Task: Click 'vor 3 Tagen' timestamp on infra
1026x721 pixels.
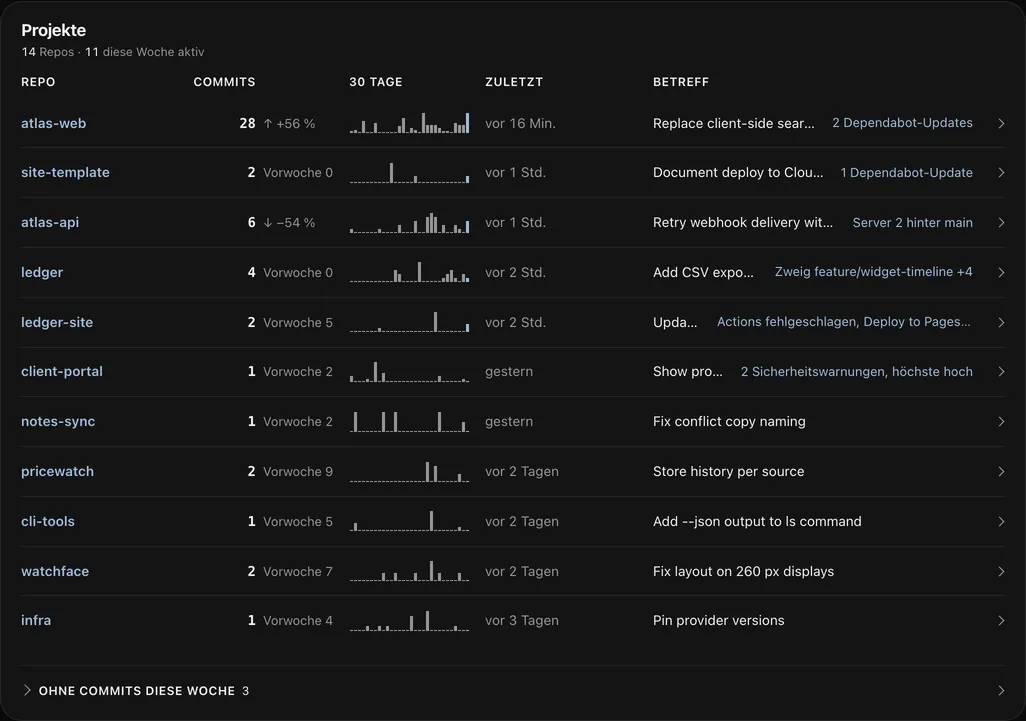Action: click(522, 620)
